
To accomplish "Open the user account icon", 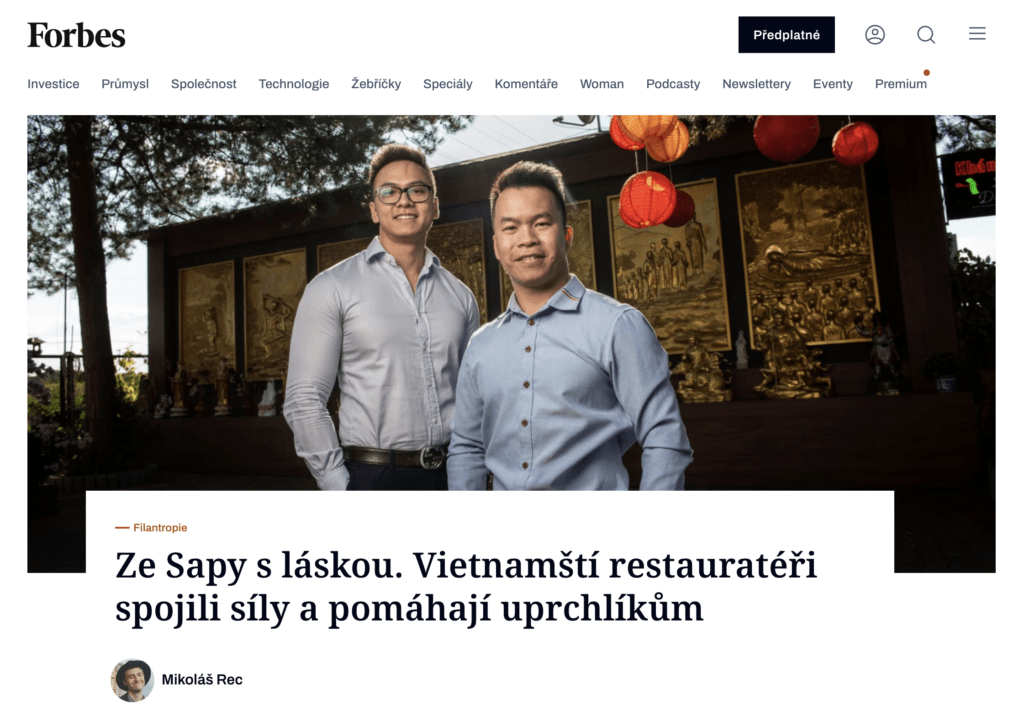I will (874, 35).
